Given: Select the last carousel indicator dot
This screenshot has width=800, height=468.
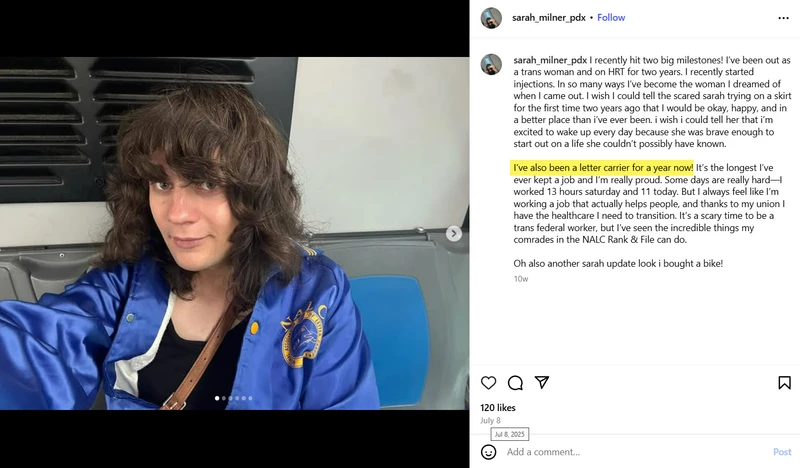Looking at the screenshot, I should pos(250,398).
